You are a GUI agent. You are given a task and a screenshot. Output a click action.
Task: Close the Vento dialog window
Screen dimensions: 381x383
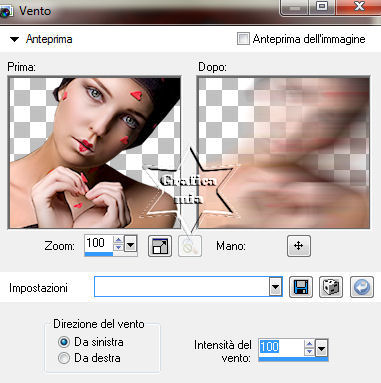(359, 7)
